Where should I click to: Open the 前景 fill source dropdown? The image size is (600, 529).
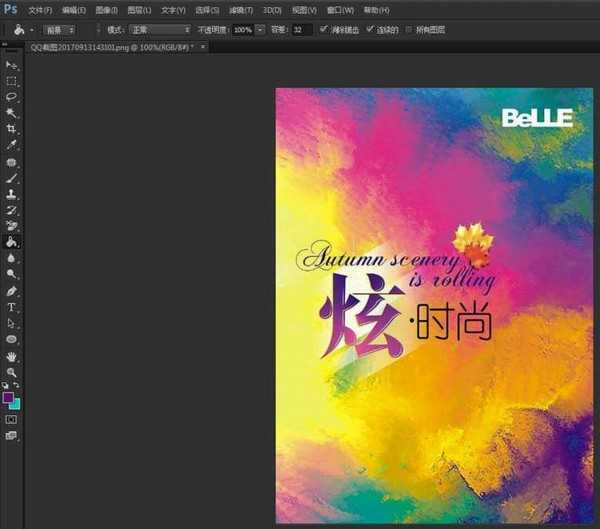click(x=59, y=30)
